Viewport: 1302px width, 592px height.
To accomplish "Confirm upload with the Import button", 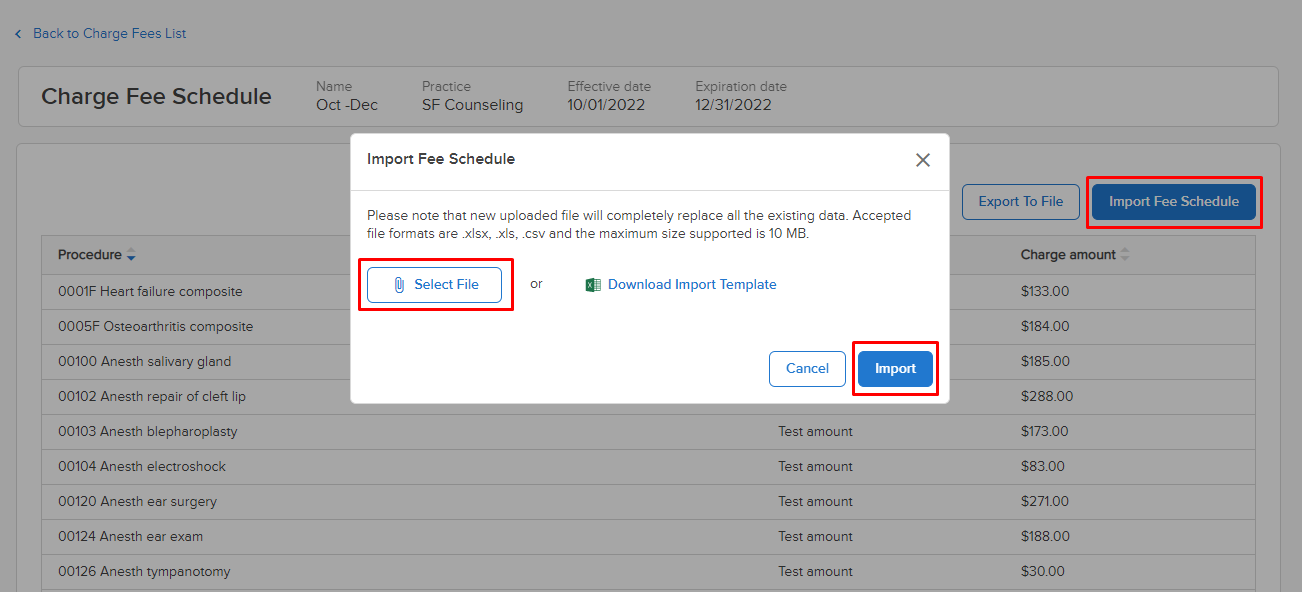I will coord(895,368).
